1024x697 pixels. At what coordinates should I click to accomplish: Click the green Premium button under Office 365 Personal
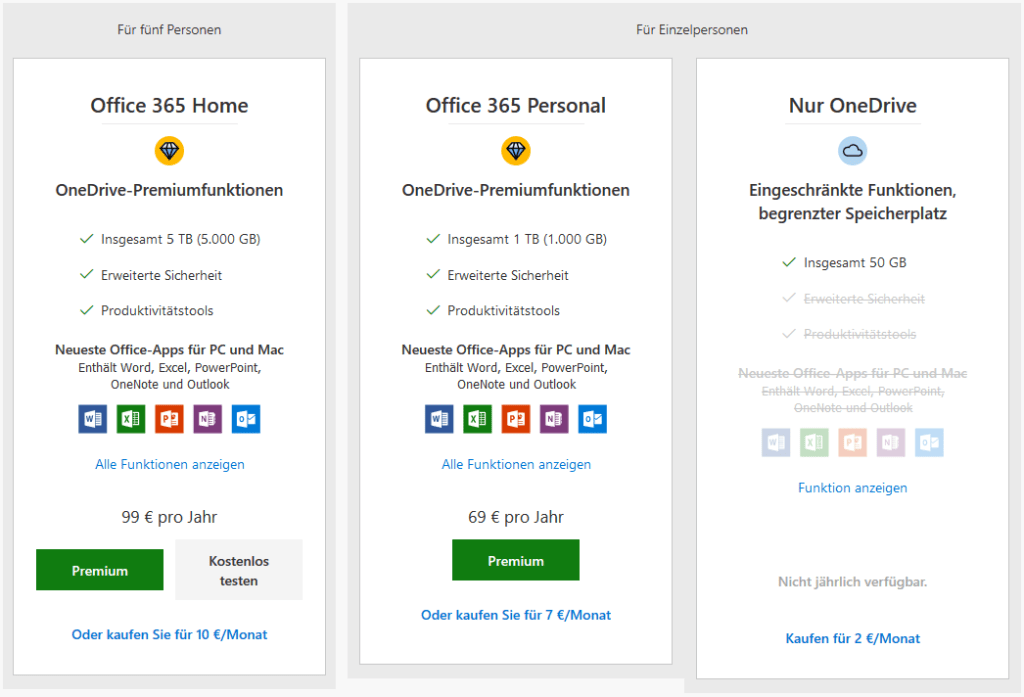515,560
